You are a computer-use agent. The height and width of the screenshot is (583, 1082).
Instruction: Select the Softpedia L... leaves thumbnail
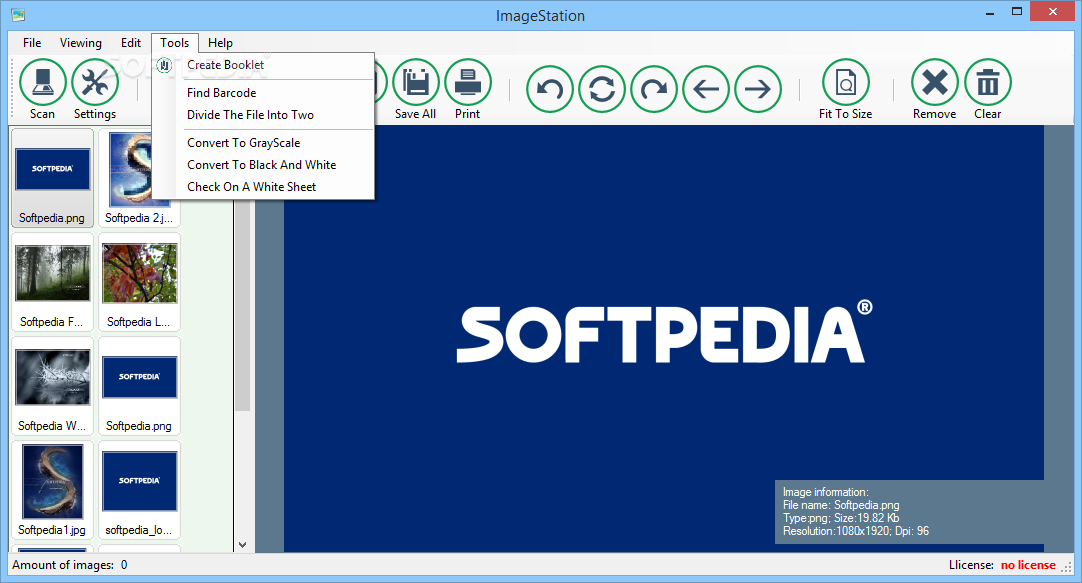(139, 282)
